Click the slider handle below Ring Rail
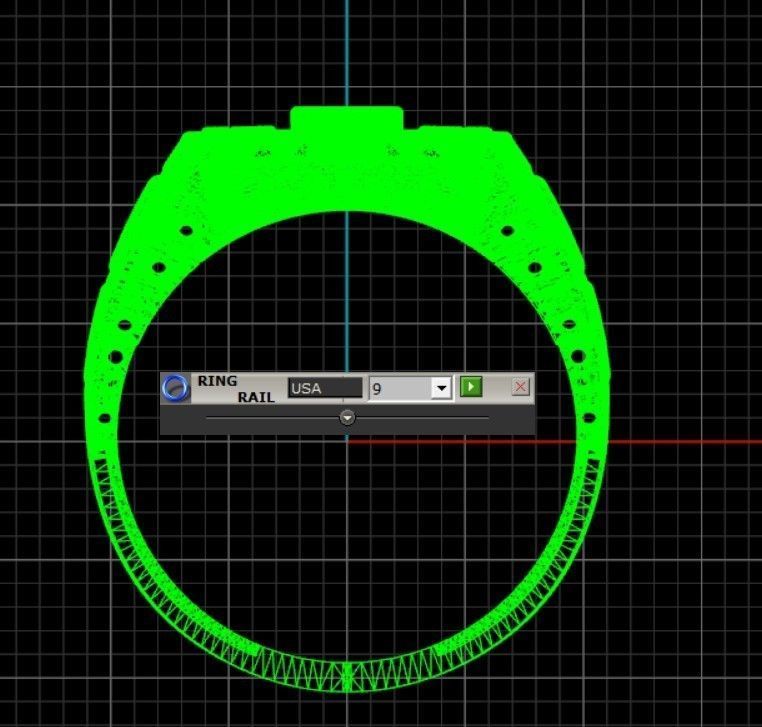The image size is (762, 727). (x=347, y=417)
